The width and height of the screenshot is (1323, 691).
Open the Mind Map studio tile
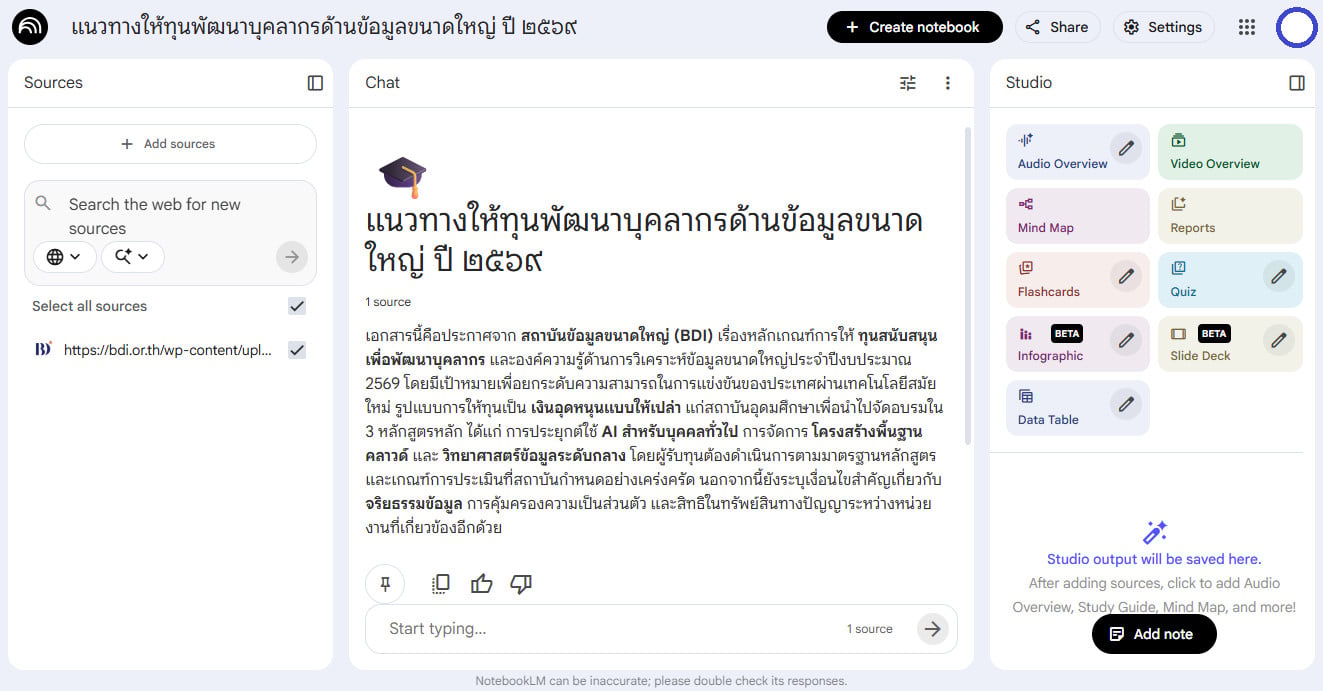click(1078, 216)
